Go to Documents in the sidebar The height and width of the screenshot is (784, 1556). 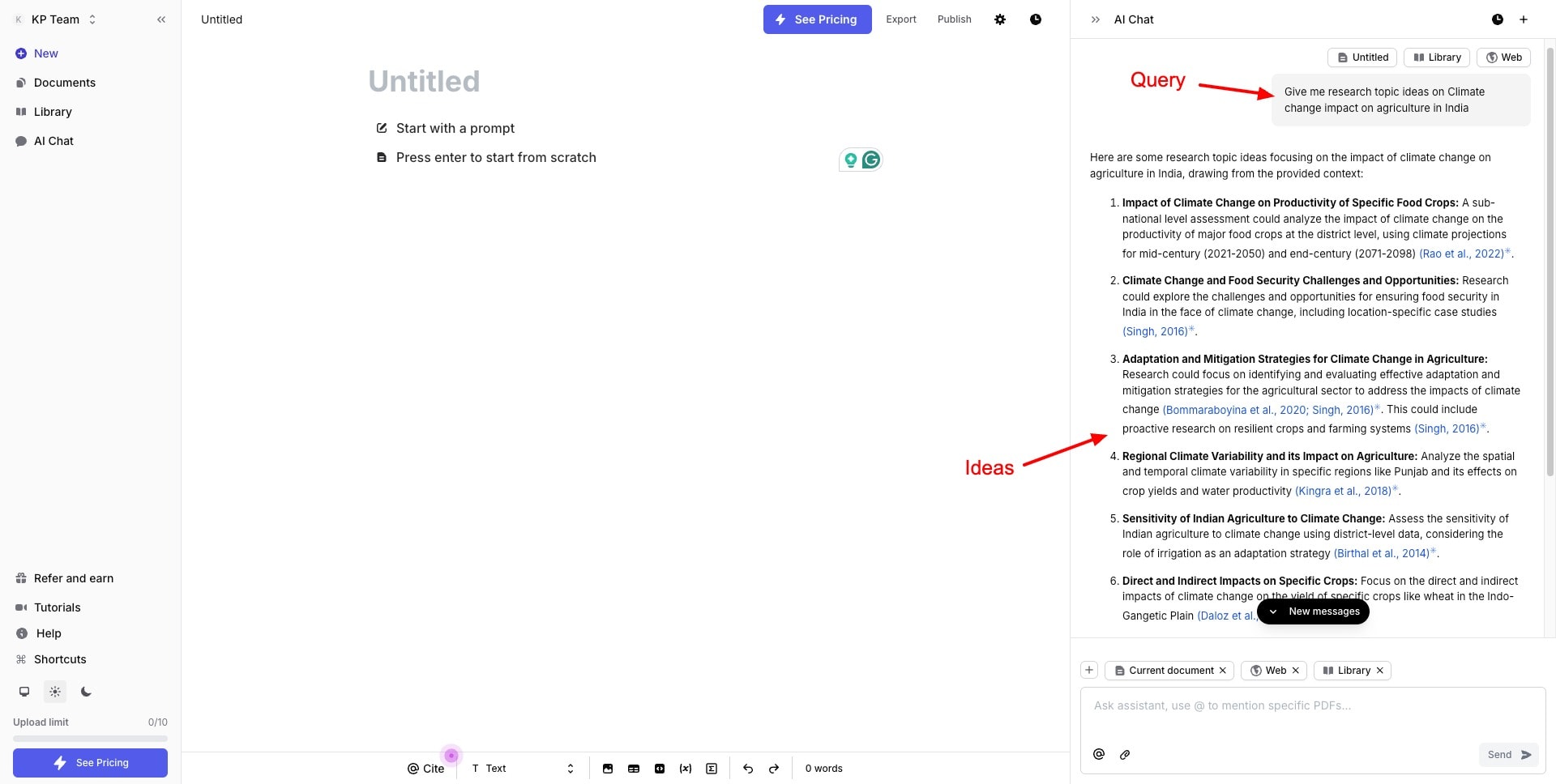(64, 83)
